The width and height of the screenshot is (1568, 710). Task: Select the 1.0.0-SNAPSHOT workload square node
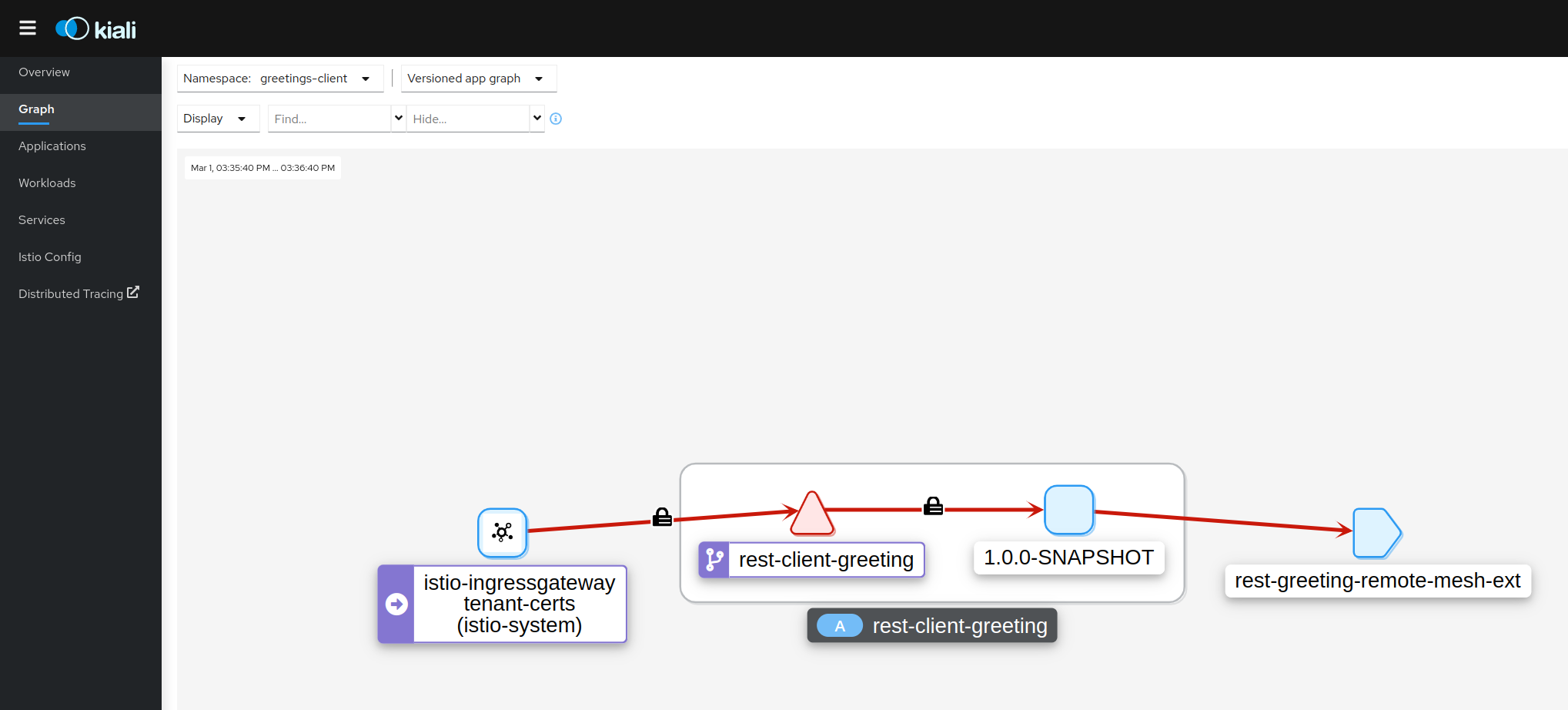(1069, 510)
